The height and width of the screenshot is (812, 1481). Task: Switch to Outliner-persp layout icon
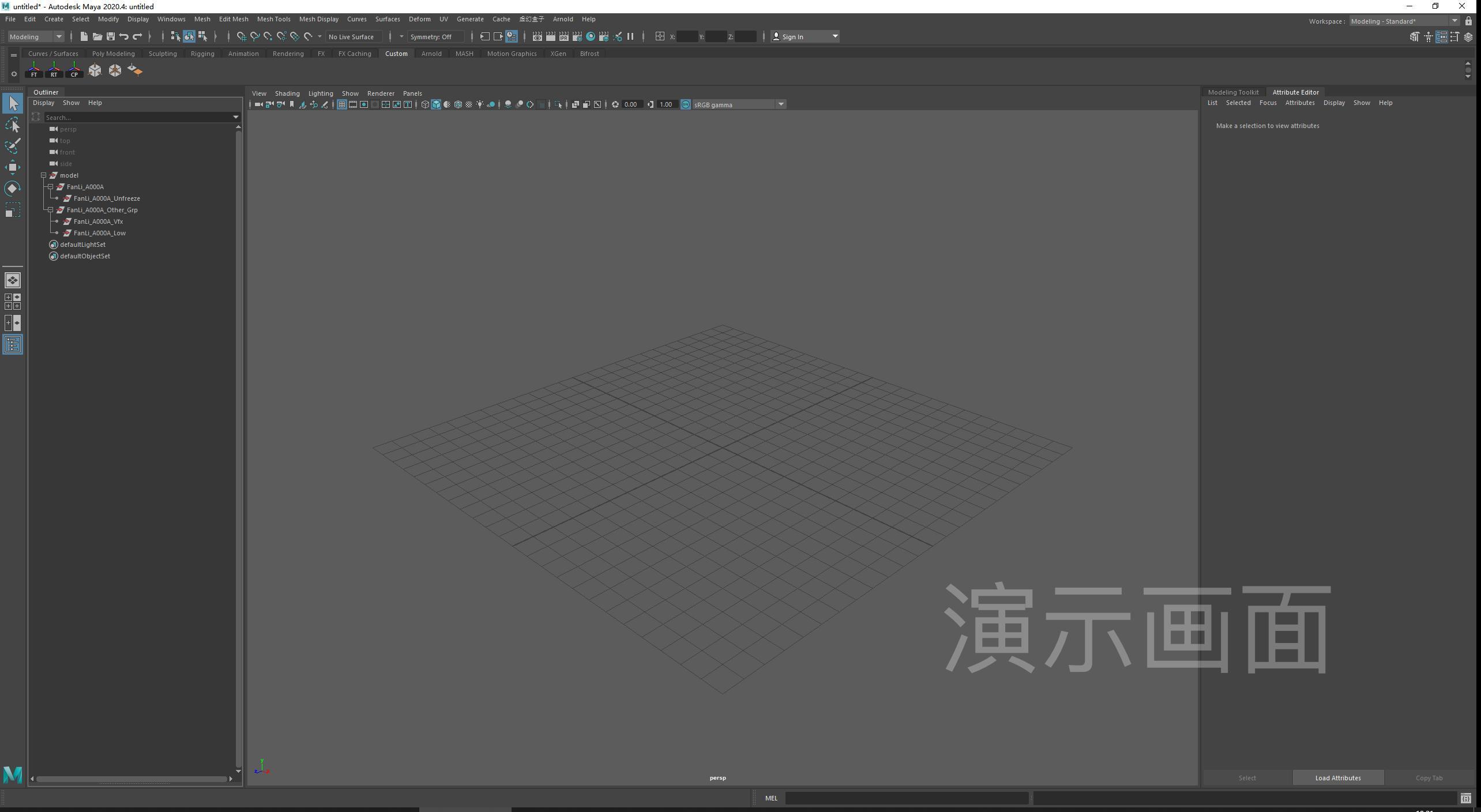(x=13, y=345)
